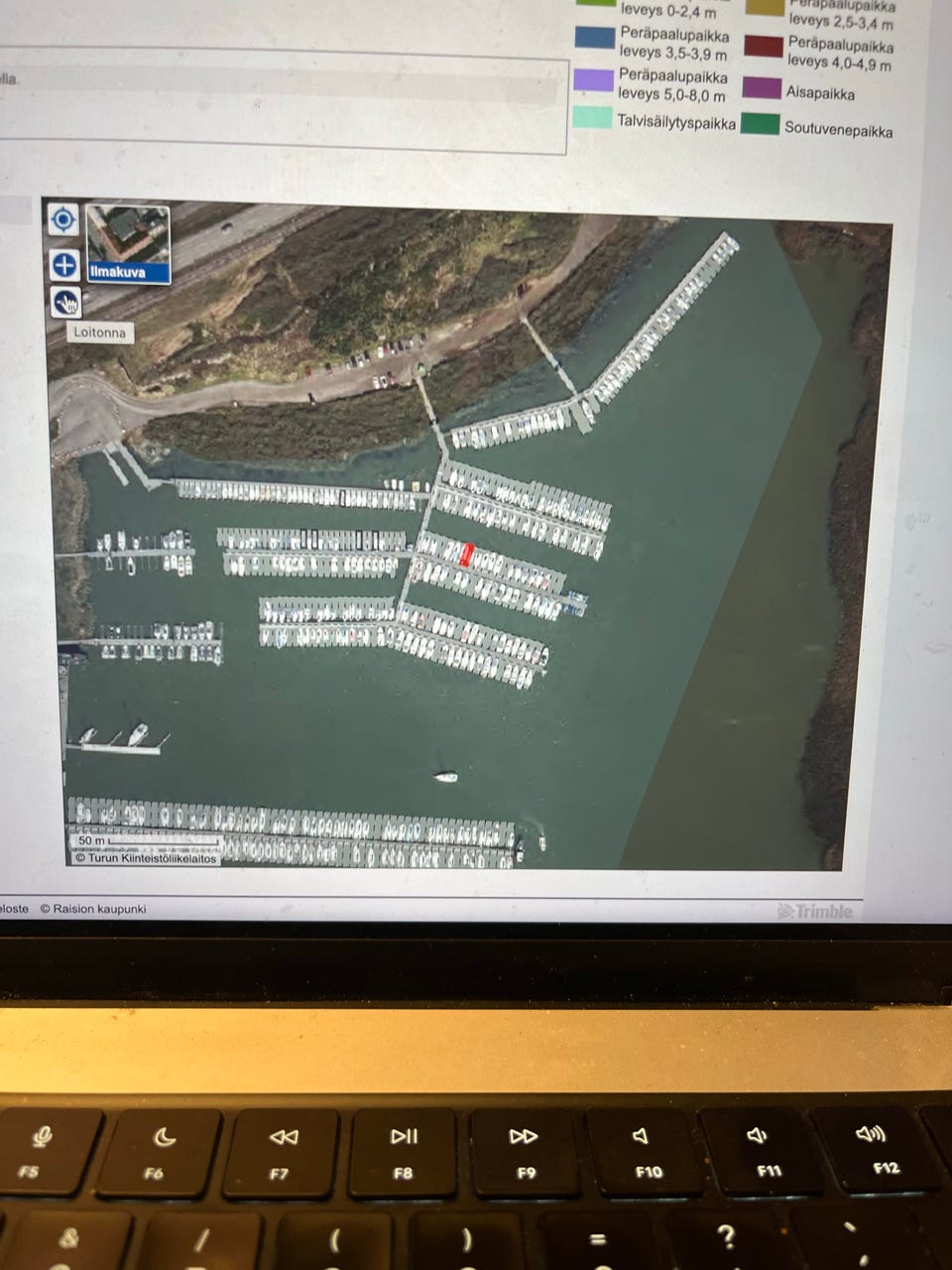The image size is (952, 1270).
Task: Click the 50 m scale bar
Action: tap(148, 841)
